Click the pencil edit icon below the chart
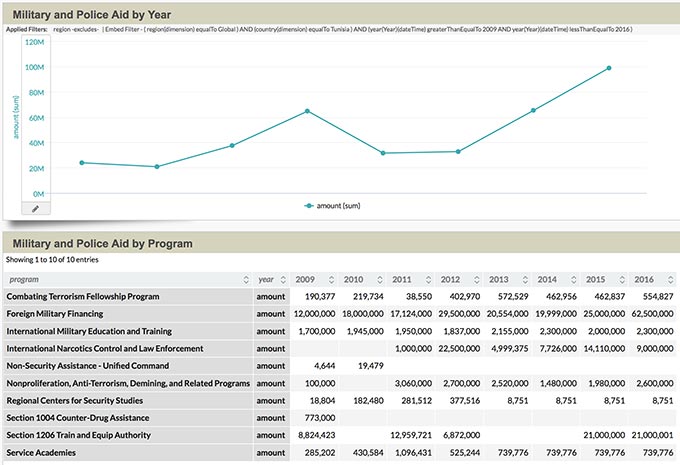The width and height of the screenshot is (680, 465). coord(36,208)
